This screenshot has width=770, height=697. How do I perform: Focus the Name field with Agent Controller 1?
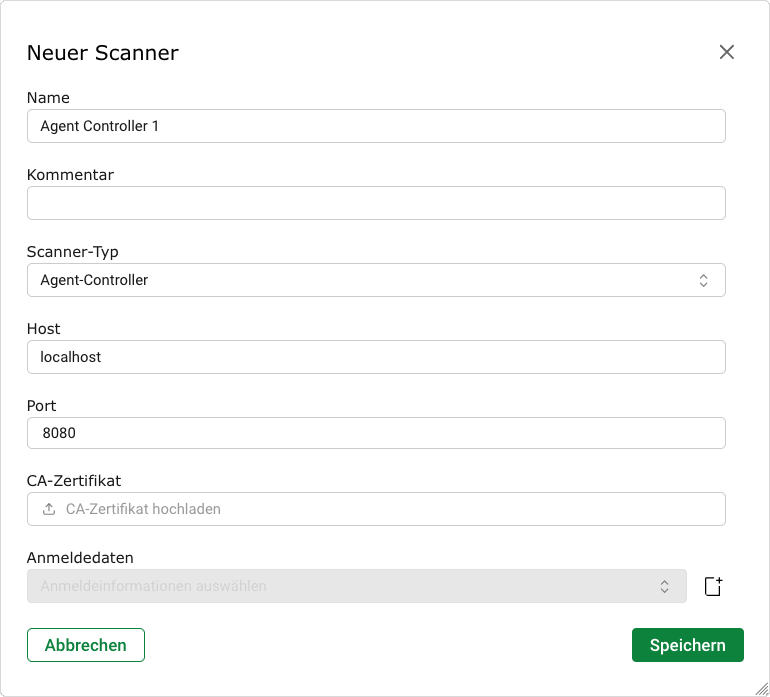[x=375, y=127]
